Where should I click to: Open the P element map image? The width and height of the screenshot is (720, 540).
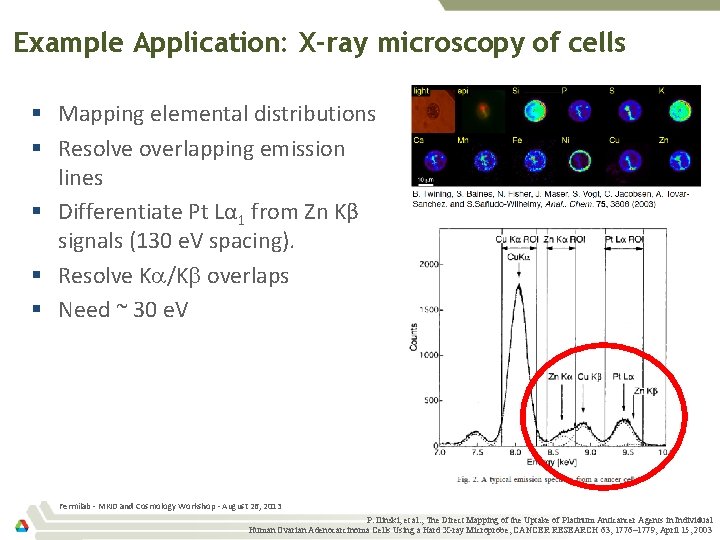[580, 111]
